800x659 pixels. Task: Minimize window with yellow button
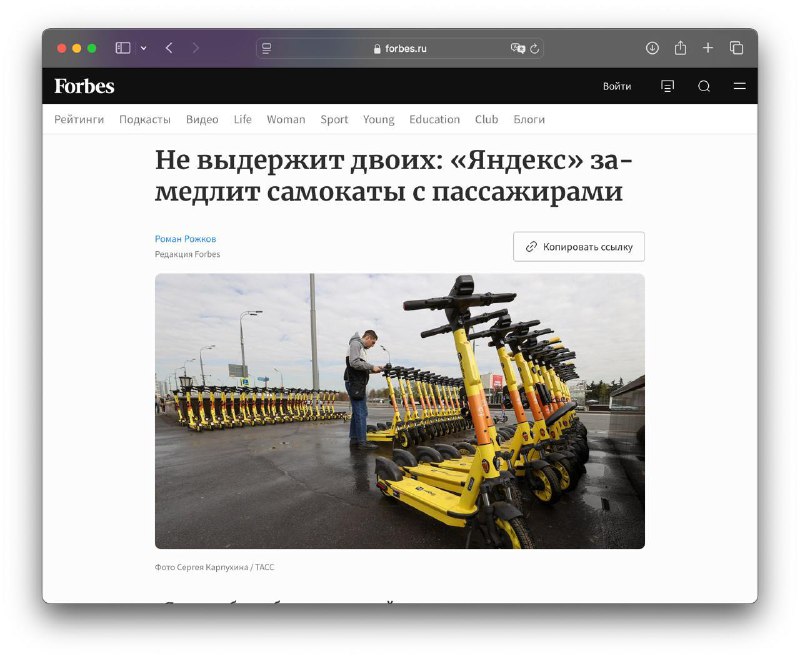[x=77, y=48]
